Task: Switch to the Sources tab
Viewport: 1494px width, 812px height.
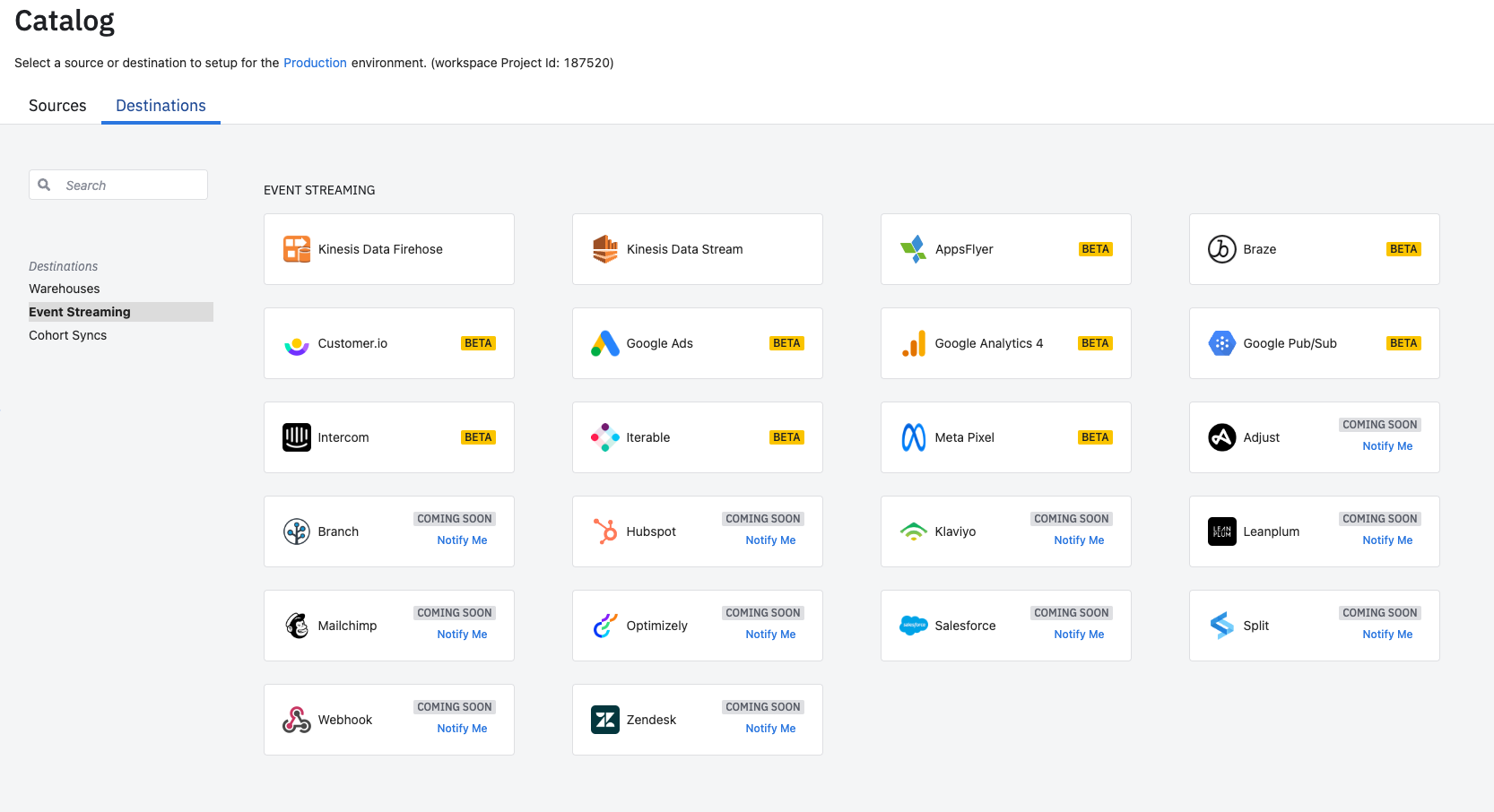Action: click(57, 106)
